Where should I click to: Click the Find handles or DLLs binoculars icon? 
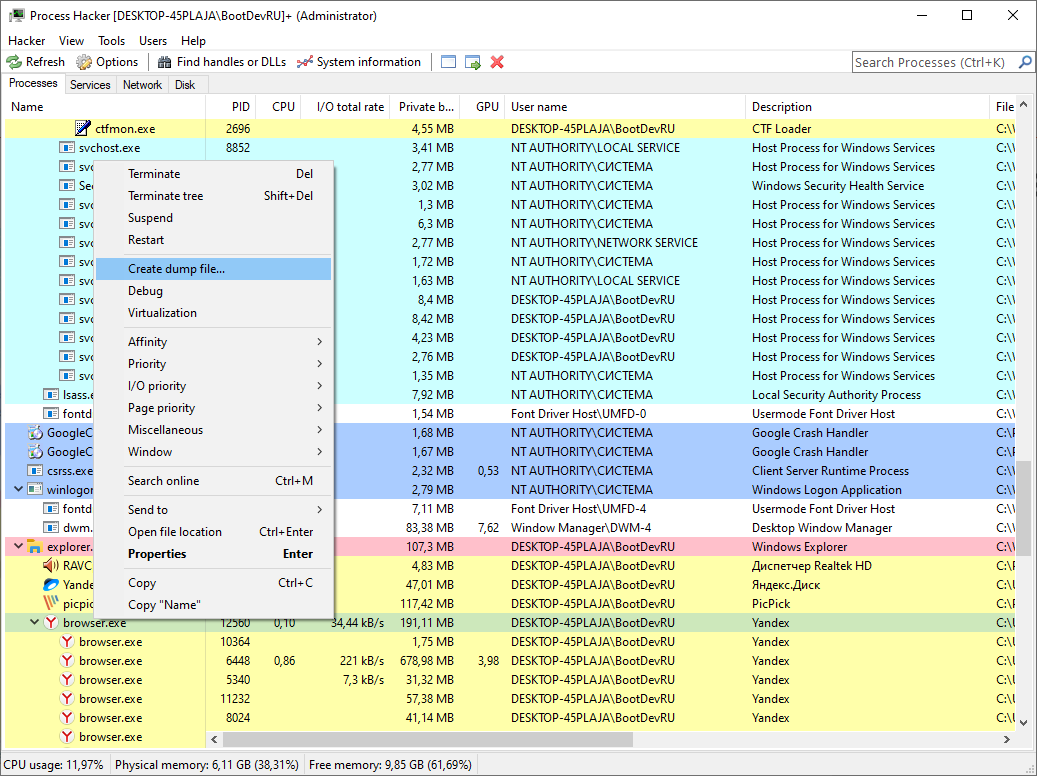164,62
